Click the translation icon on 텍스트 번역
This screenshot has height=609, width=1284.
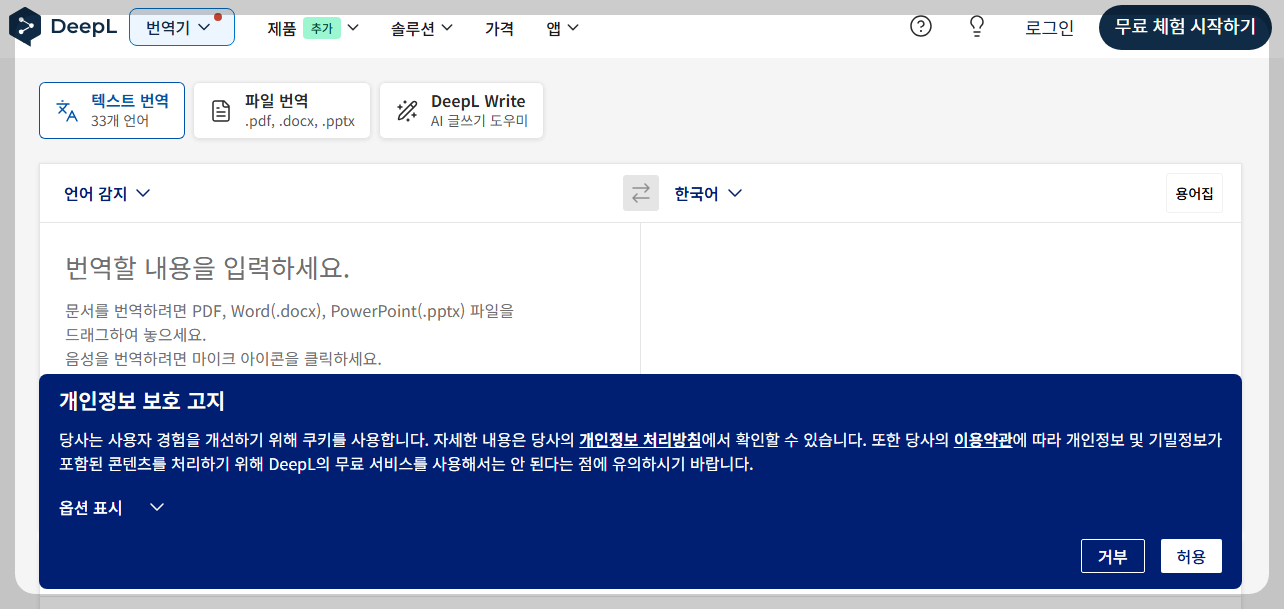click(65, 110)
